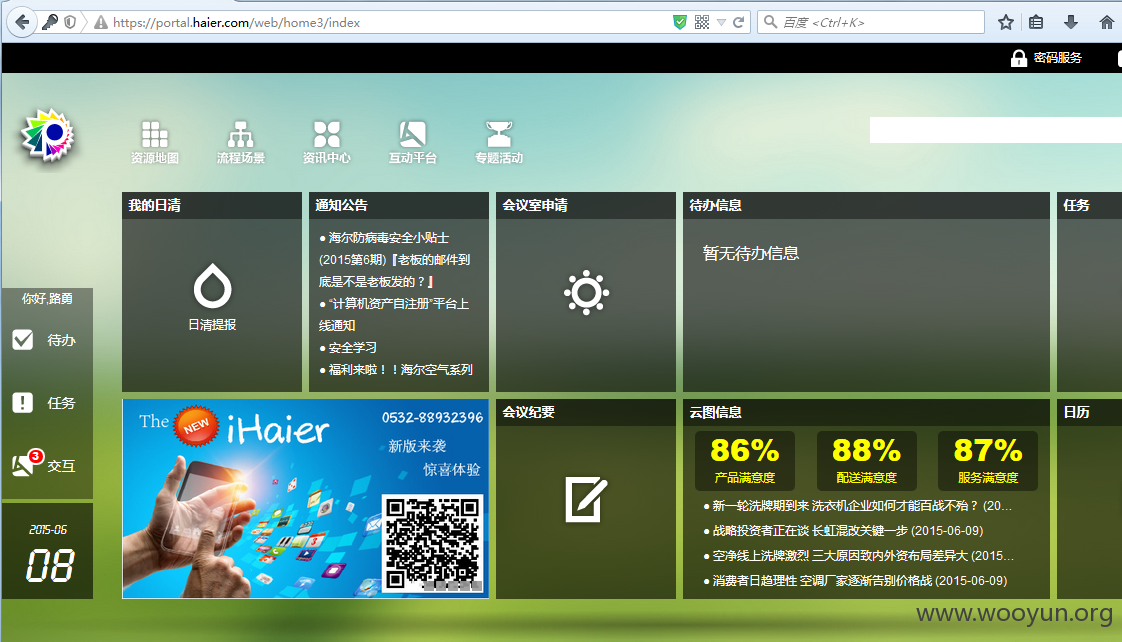Open 待办信息 panel header
The image size is (1122, 642).
[866, 205]
